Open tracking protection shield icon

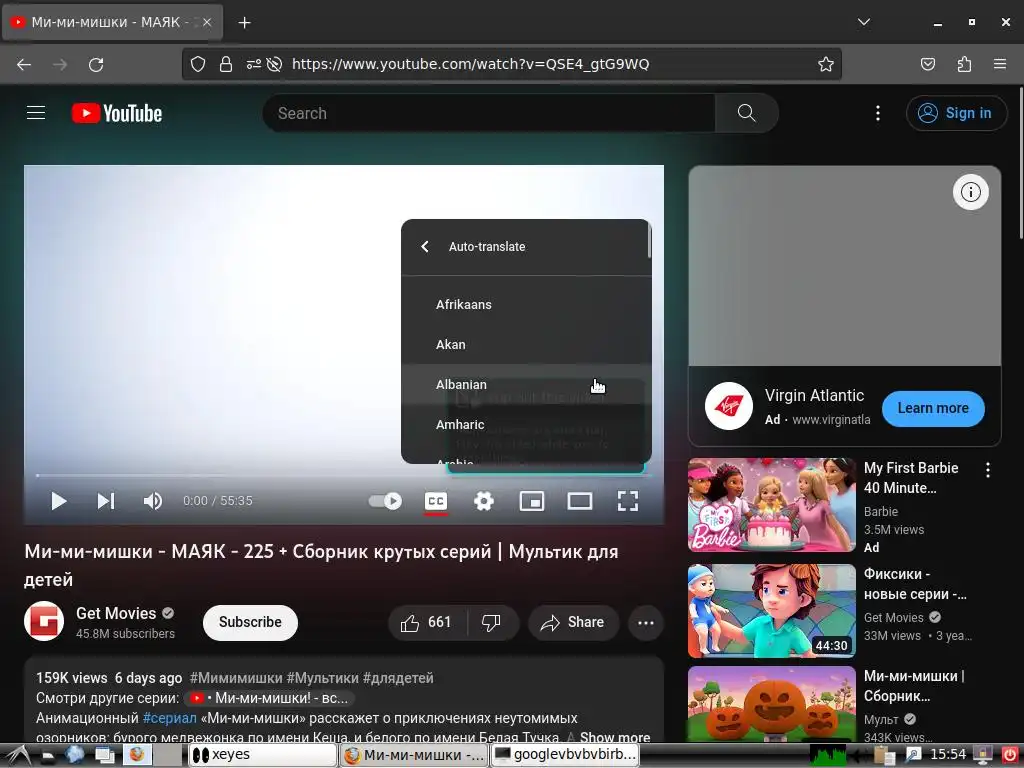[x=198, y=64]
